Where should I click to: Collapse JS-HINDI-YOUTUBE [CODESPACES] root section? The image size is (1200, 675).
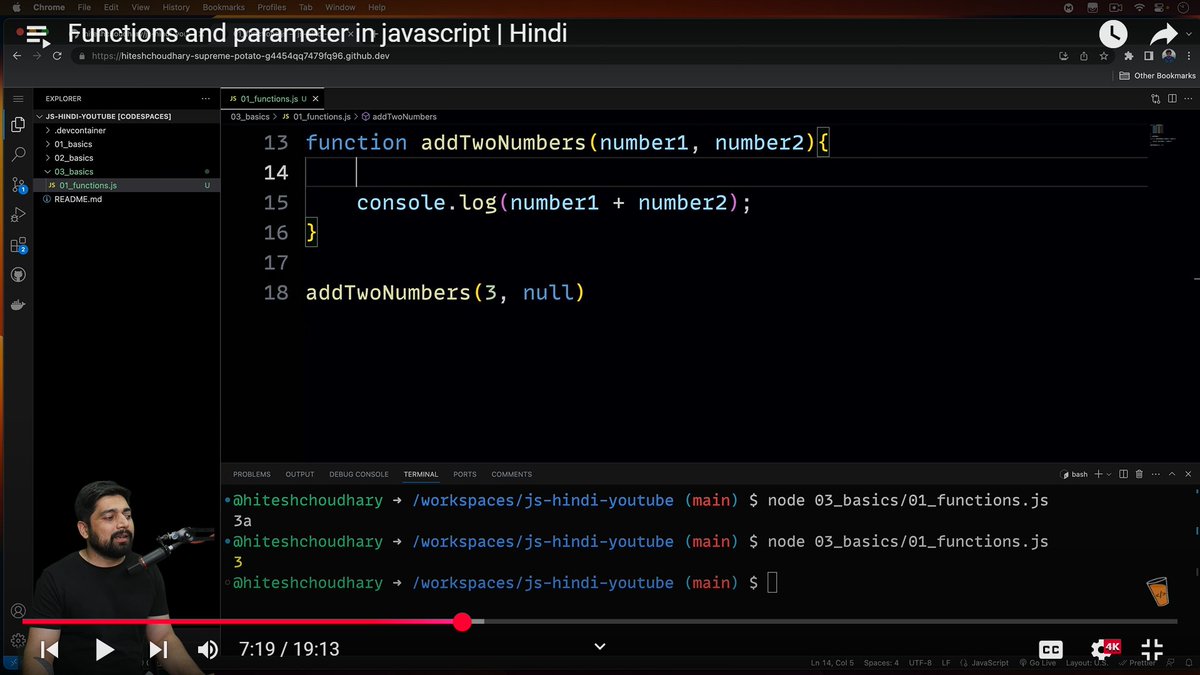pyautogui.click(x=108, y=116)
